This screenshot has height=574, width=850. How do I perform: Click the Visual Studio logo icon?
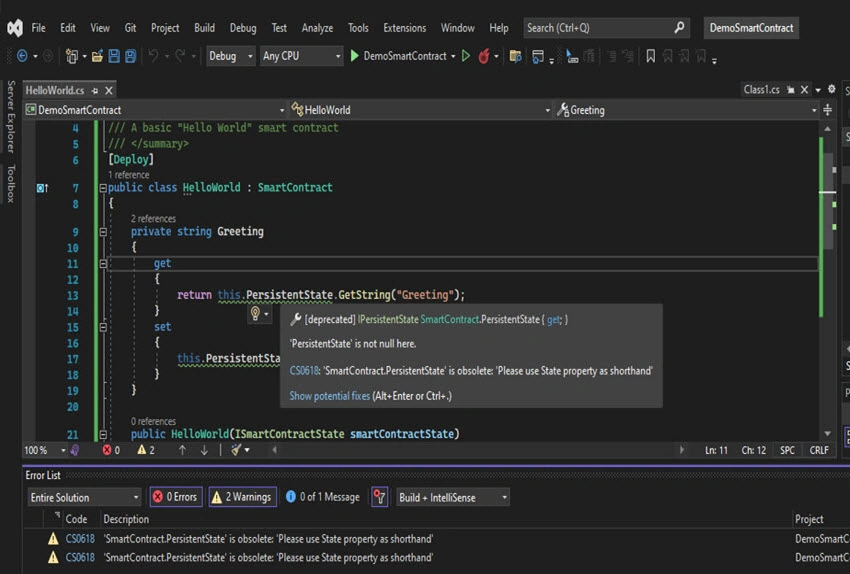(x=15, y=28)
